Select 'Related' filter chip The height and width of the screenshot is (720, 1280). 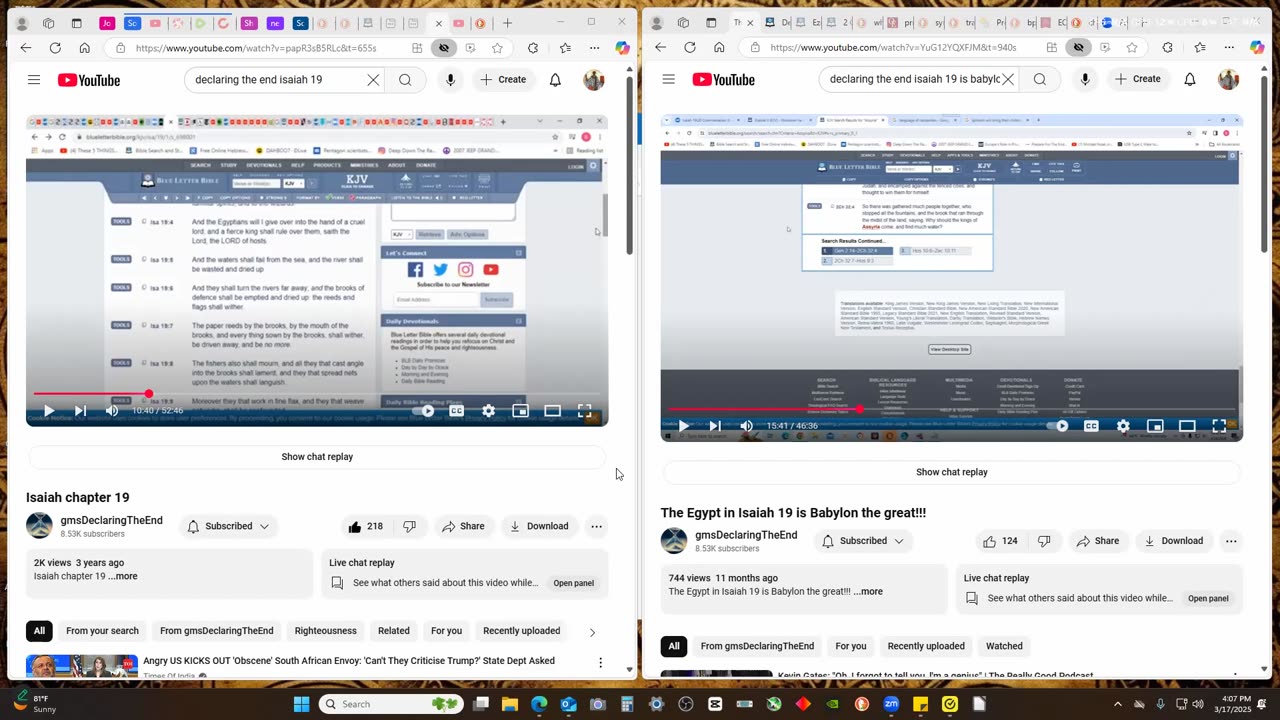point(394,631)
